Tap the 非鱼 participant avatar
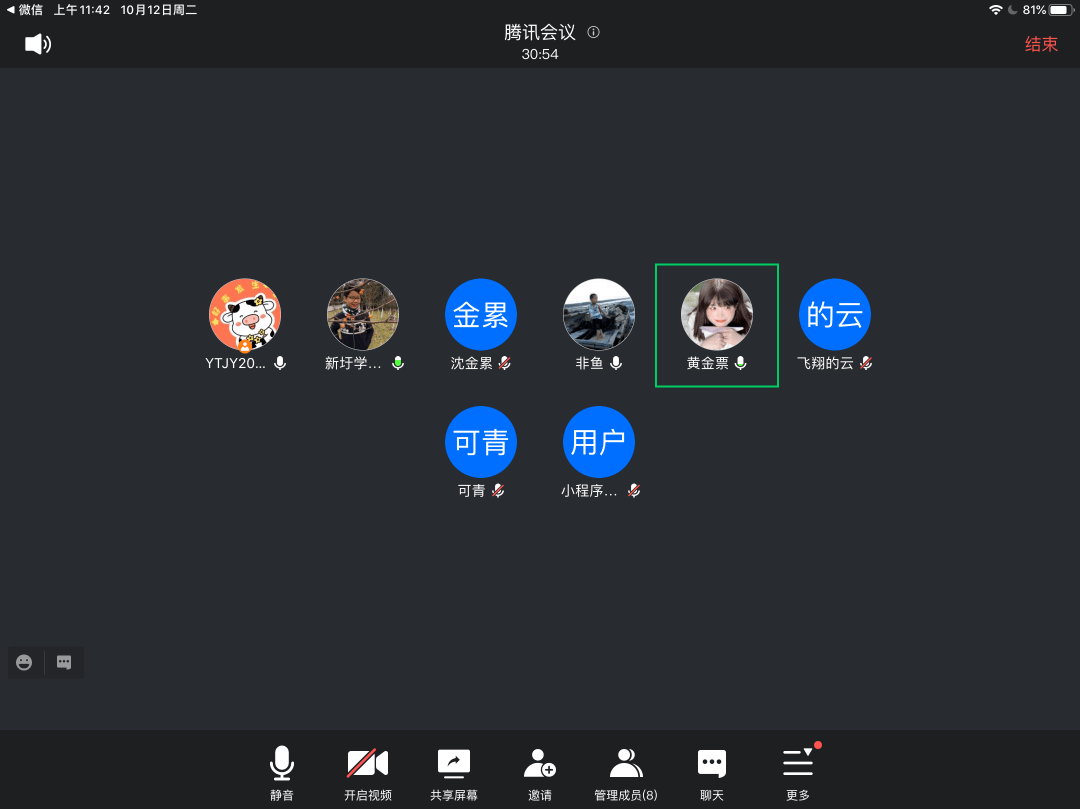Viewport: 1080px width, 809px height. tap(598, 314)
